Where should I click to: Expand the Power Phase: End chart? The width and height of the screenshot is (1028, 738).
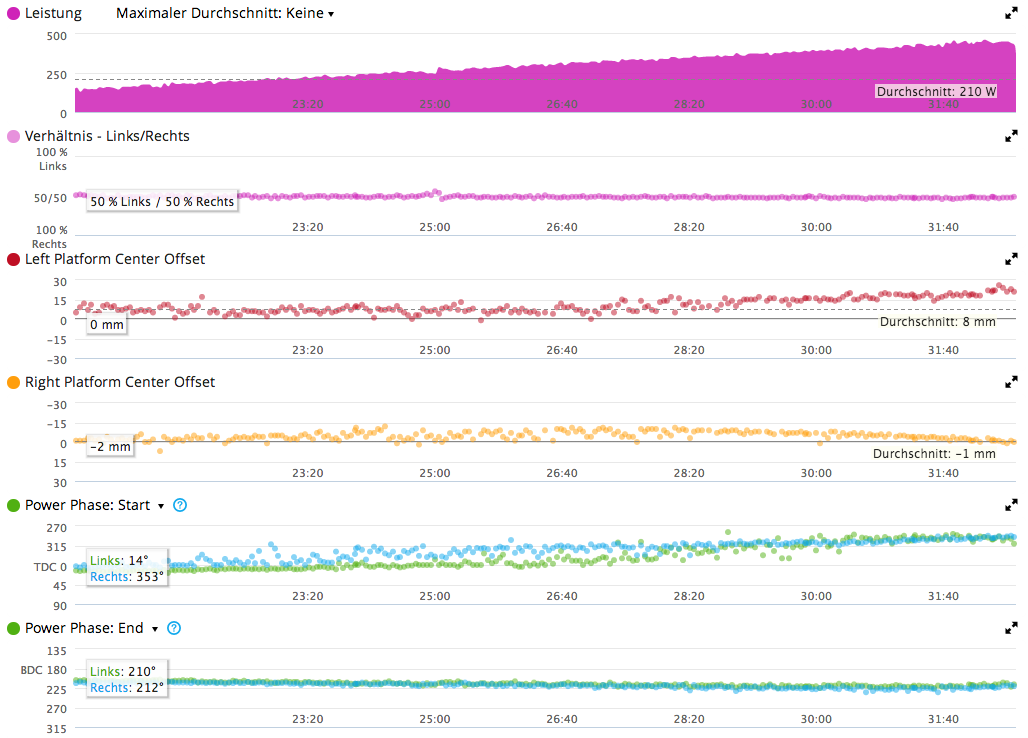(1011, 628)
